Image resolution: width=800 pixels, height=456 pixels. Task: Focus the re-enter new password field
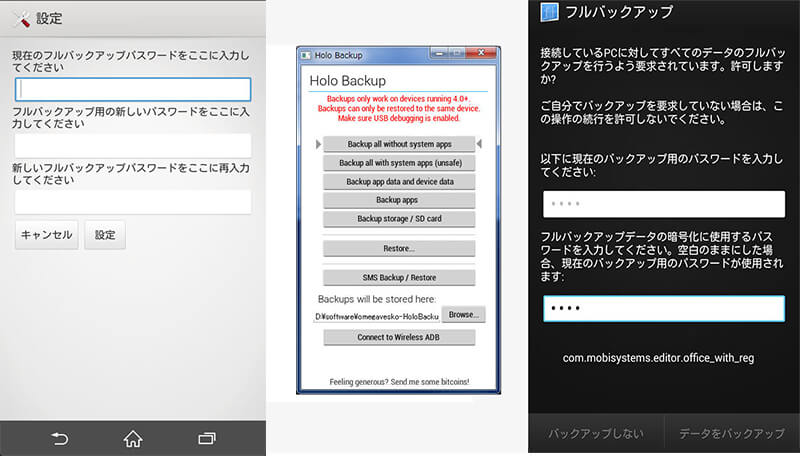point(133,202)
